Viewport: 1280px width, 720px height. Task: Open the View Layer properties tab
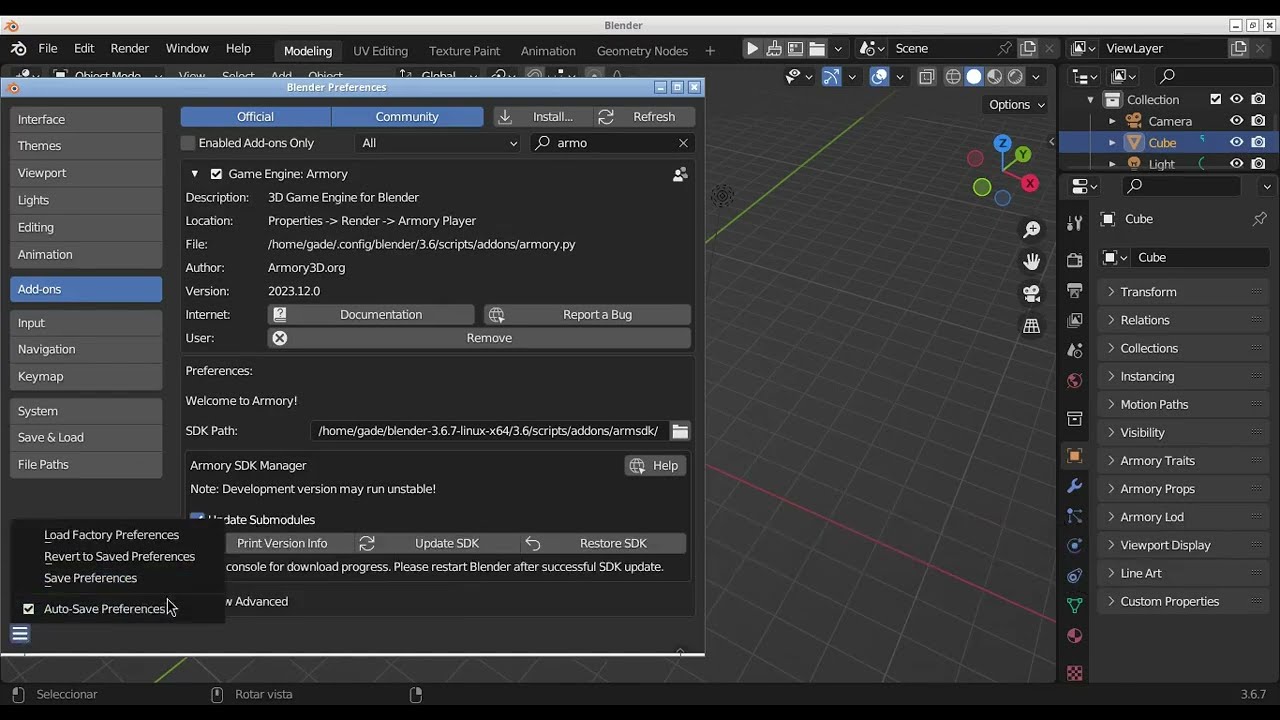[1074, 321]
